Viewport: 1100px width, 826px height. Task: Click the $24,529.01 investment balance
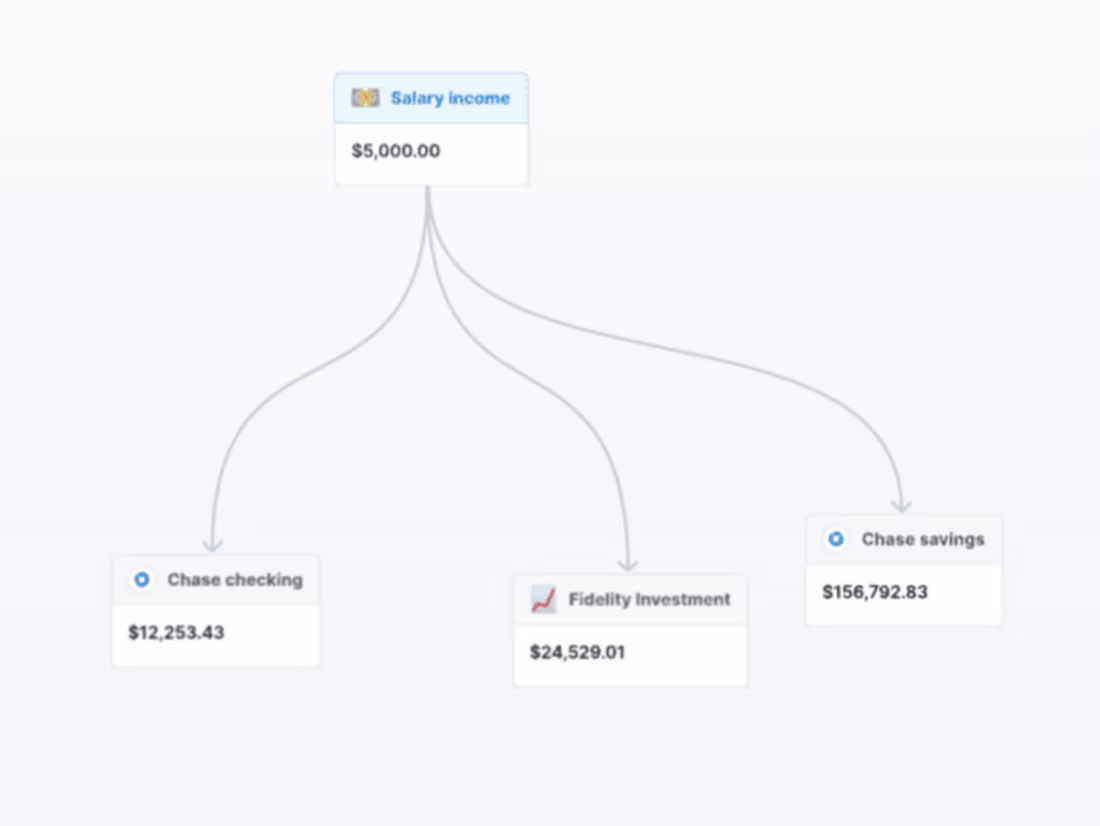[x=577, y=653]
